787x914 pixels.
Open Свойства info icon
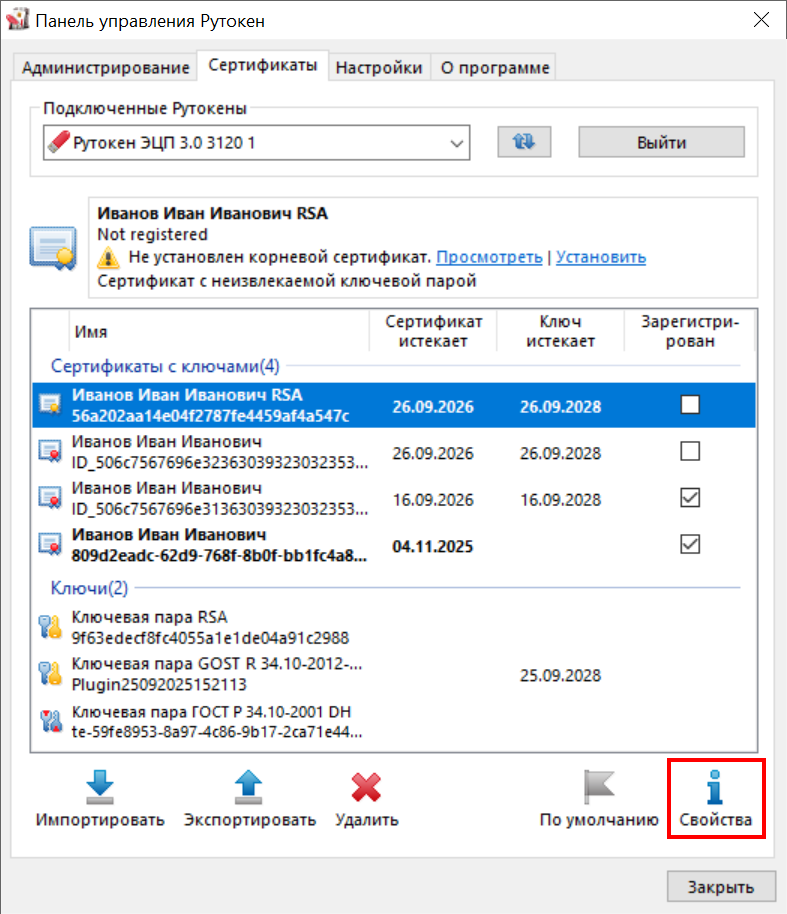[714, 787]
